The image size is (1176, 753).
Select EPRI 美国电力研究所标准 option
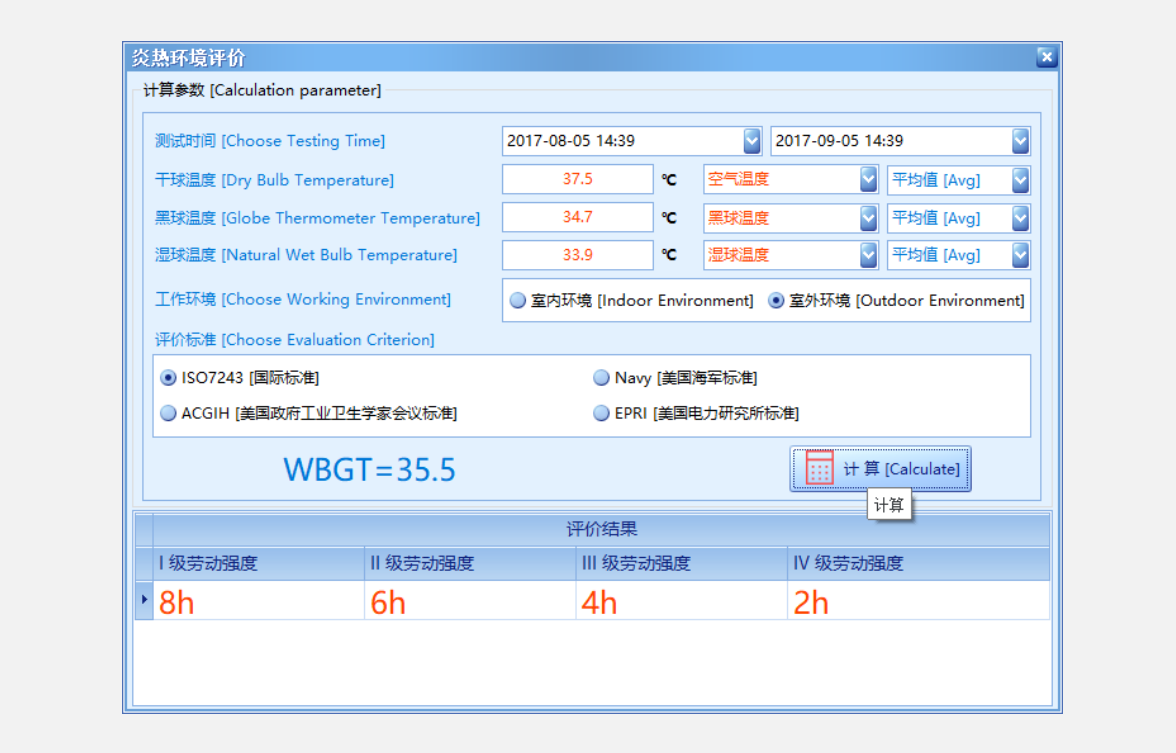(x=601, y=413)
